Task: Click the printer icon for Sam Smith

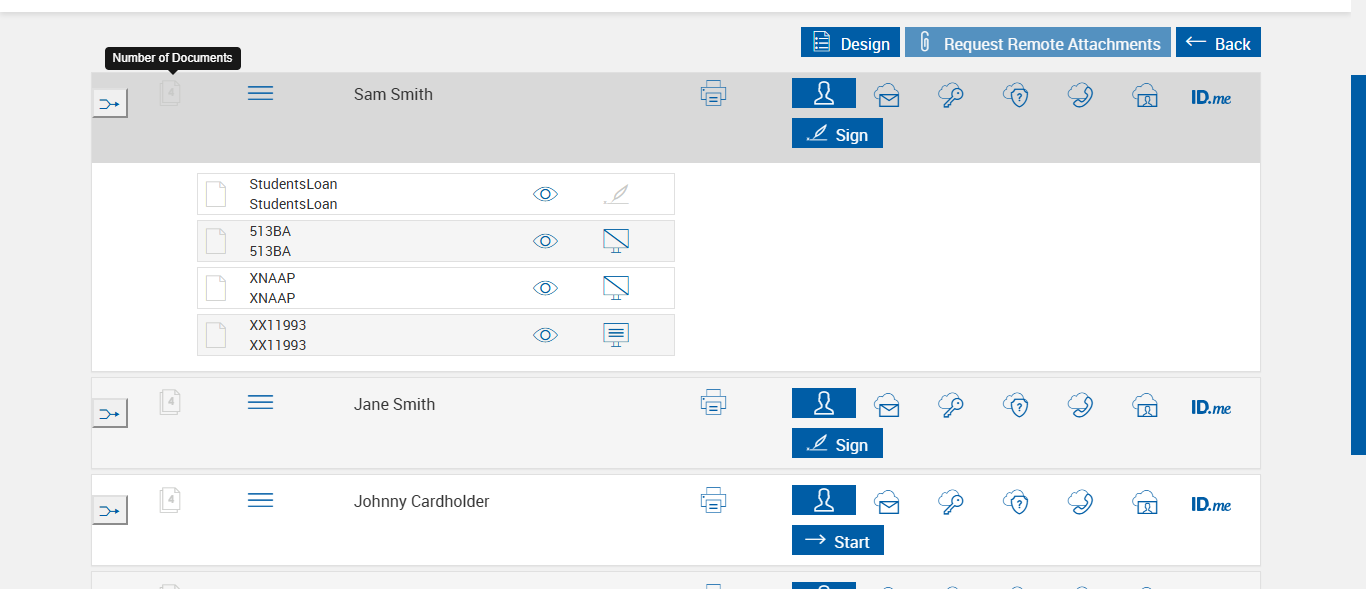Action: 713,94
